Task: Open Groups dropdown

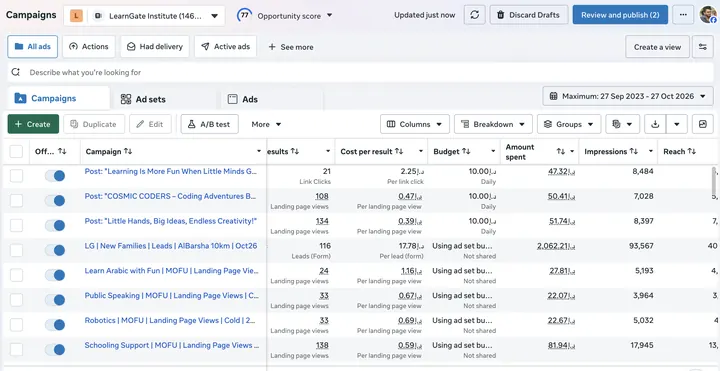Action: click(569, 124)
